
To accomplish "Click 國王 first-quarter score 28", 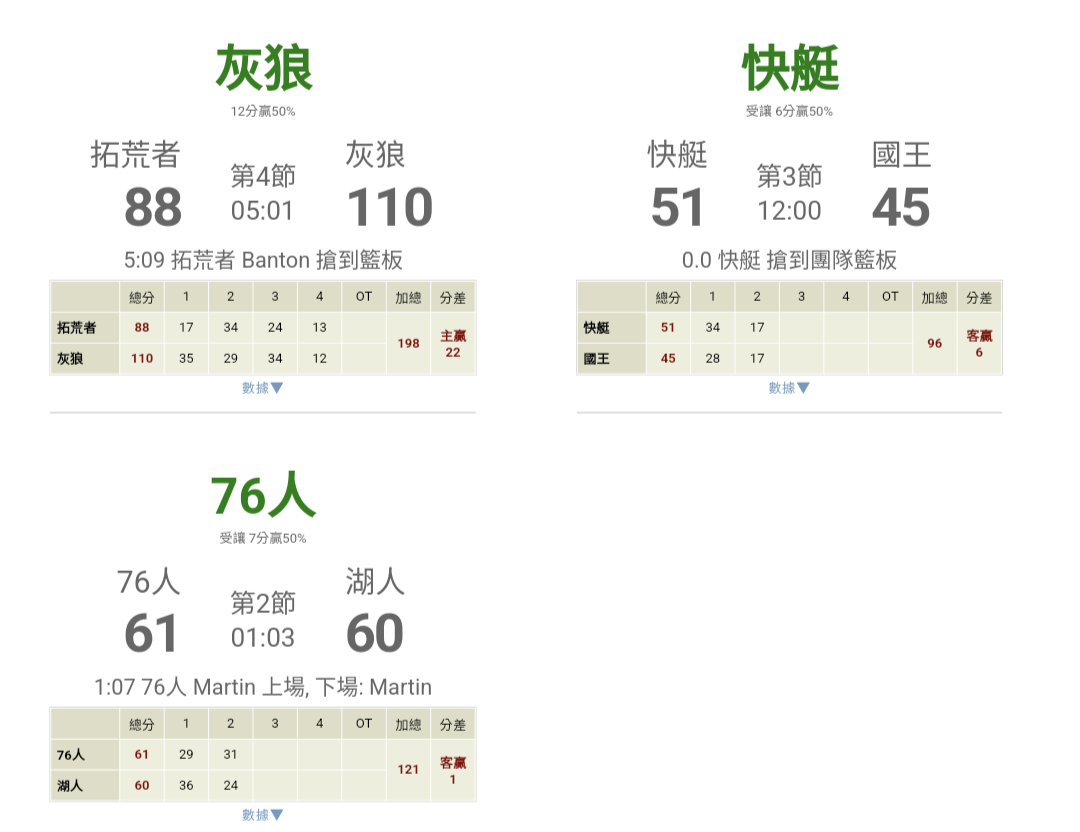I will coord(712,359).
